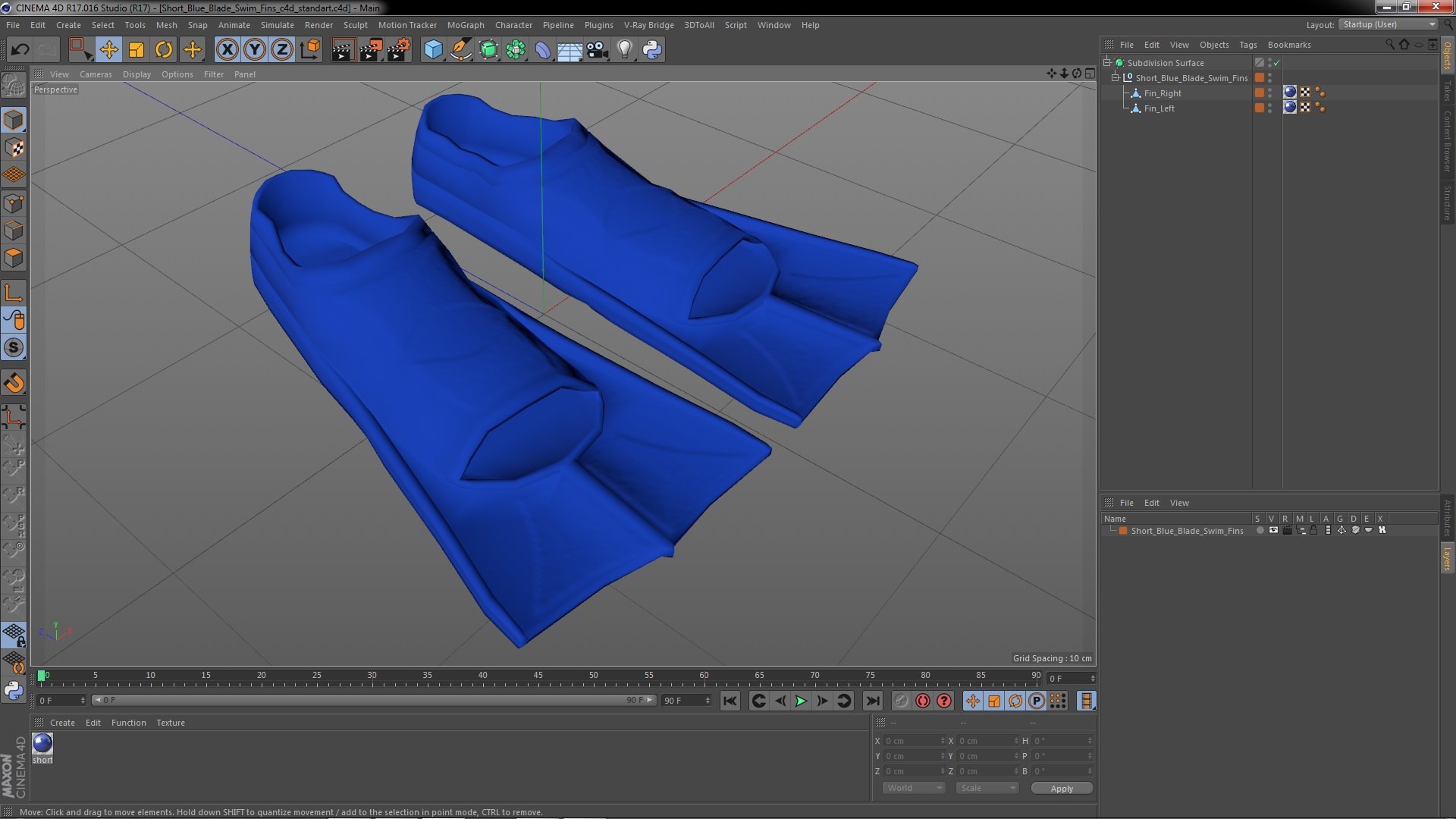This screenshot has width=1456, height=819.
Task: Click the Scale tool icon
Action: coord(136,50)
